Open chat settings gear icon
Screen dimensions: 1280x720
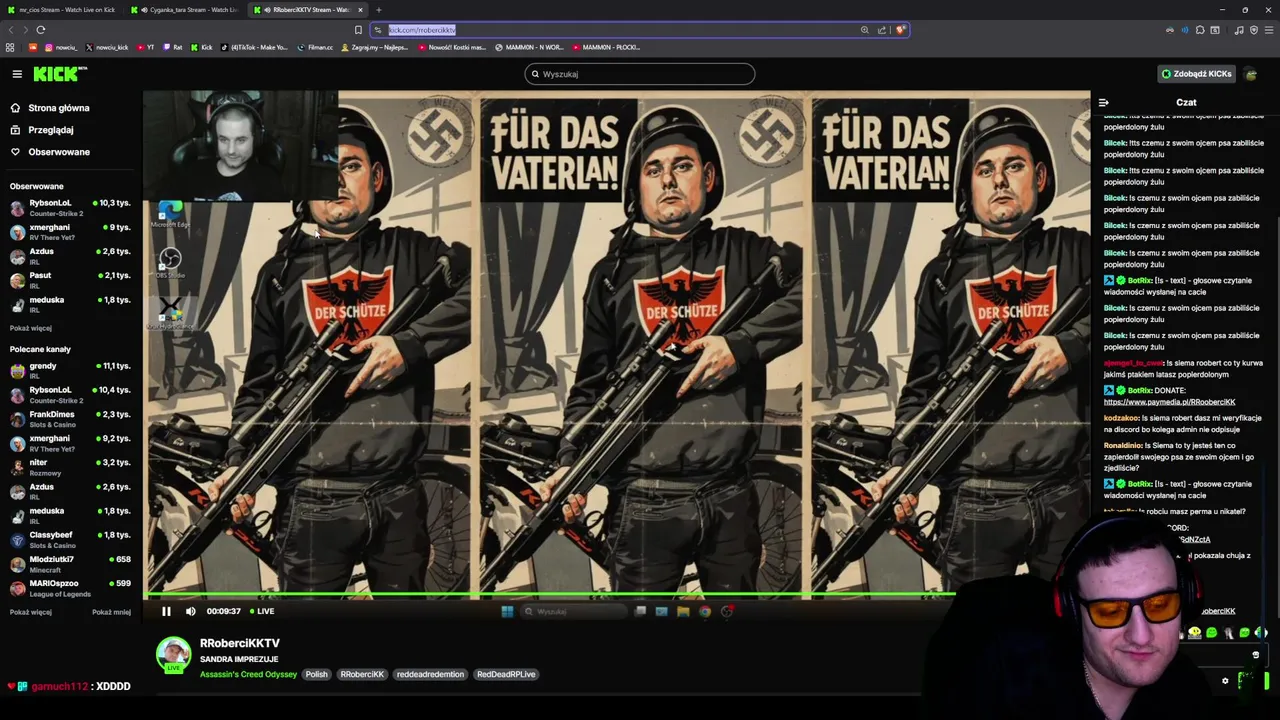click(x=1225, y=681)
